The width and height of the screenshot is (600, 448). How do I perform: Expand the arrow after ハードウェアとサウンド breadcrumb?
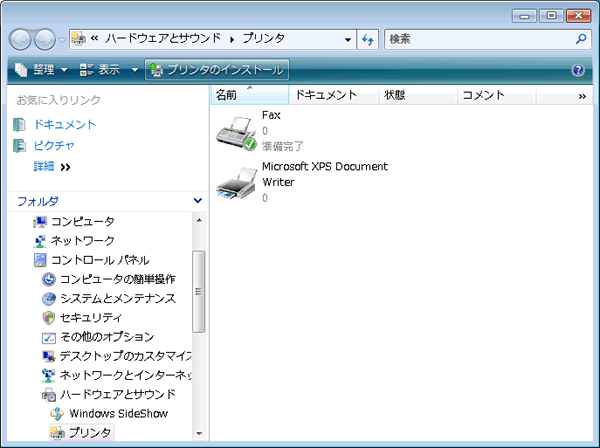[232, 39]
